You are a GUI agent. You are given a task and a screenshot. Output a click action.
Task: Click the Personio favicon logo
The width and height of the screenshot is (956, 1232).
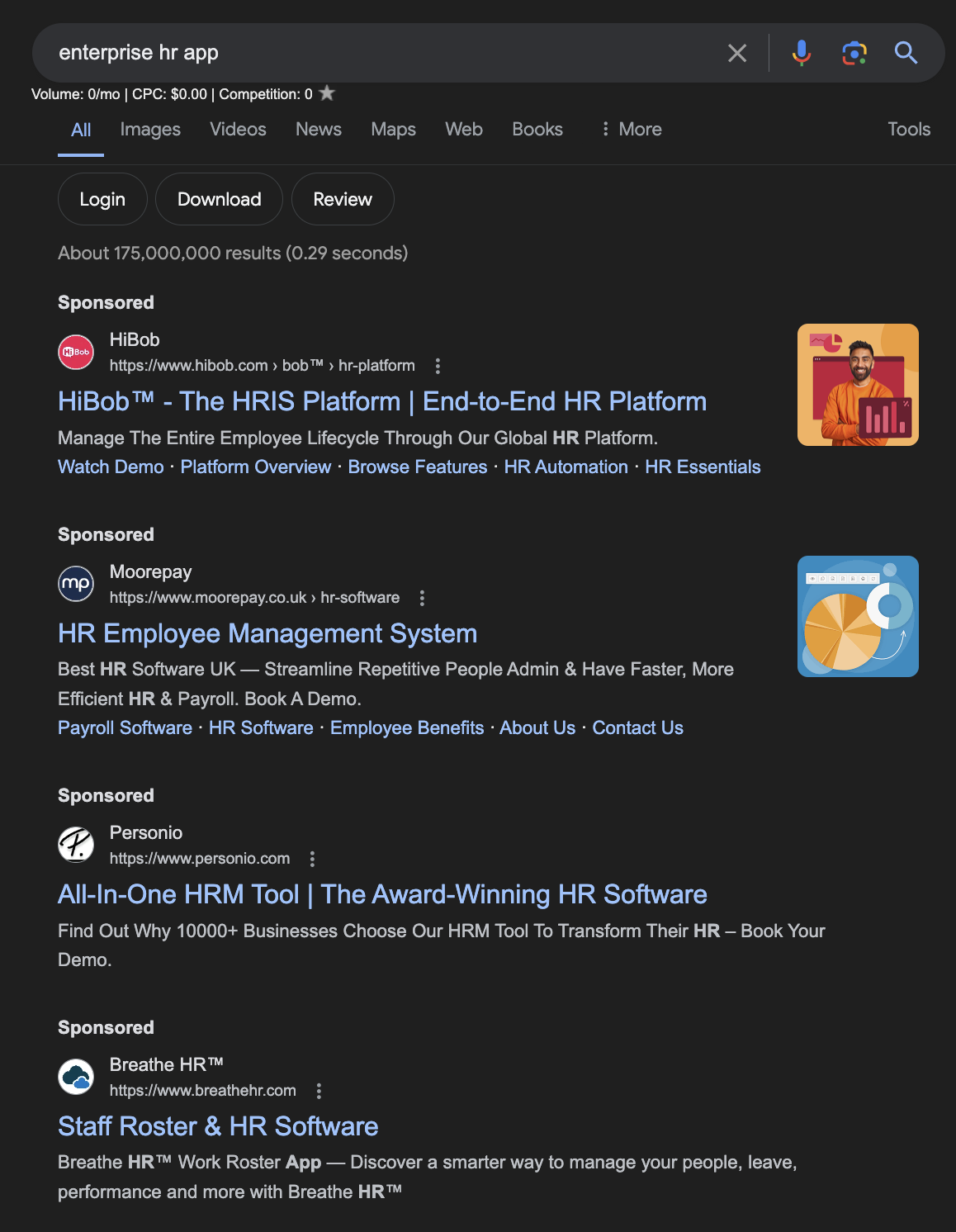click(x=76, y=845)
